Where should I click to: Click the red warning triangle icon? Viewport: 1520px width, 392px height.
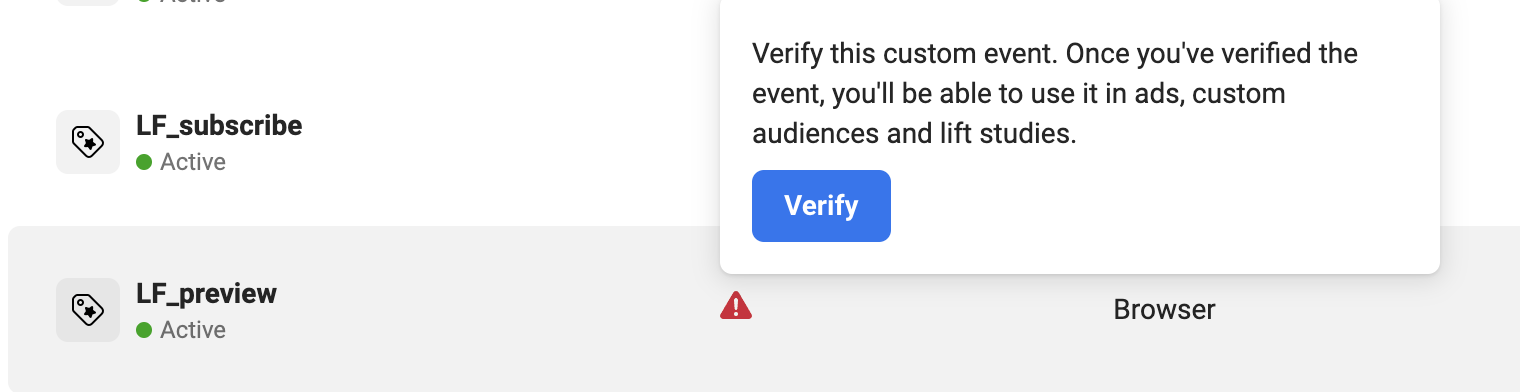[x=736, y=306]
